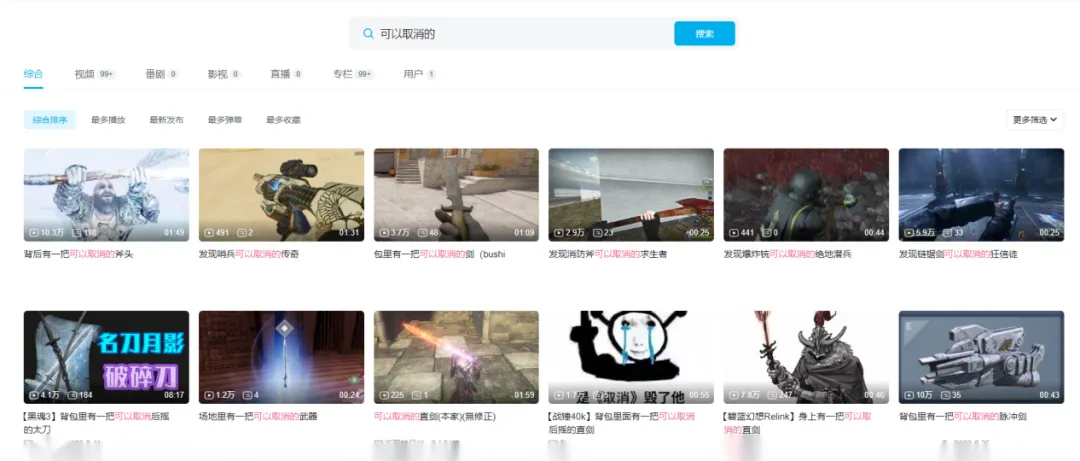Viewport: 1080px width, 461px height.
Task: Open the 名刀月影 破碎刀 thumbnail
Action: click(x=106, y=357)
